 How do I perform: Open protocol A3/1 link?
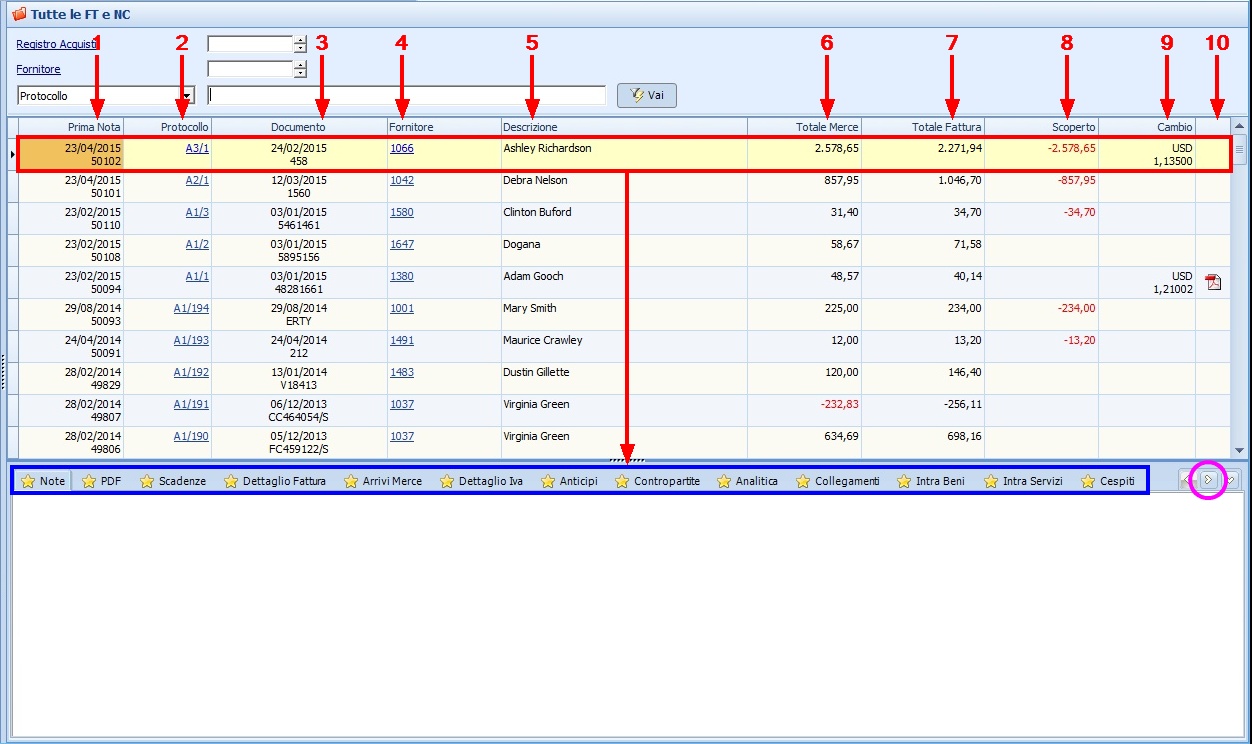[197, 148]
